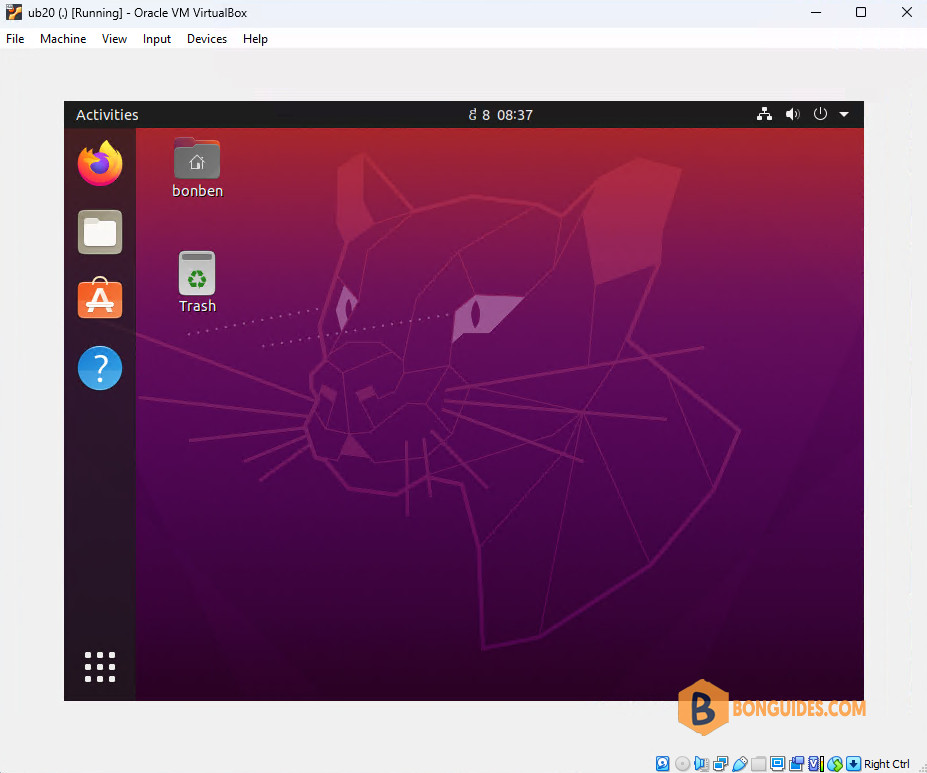Open Firefox from the Ubuntu dock

coord(100,163)
